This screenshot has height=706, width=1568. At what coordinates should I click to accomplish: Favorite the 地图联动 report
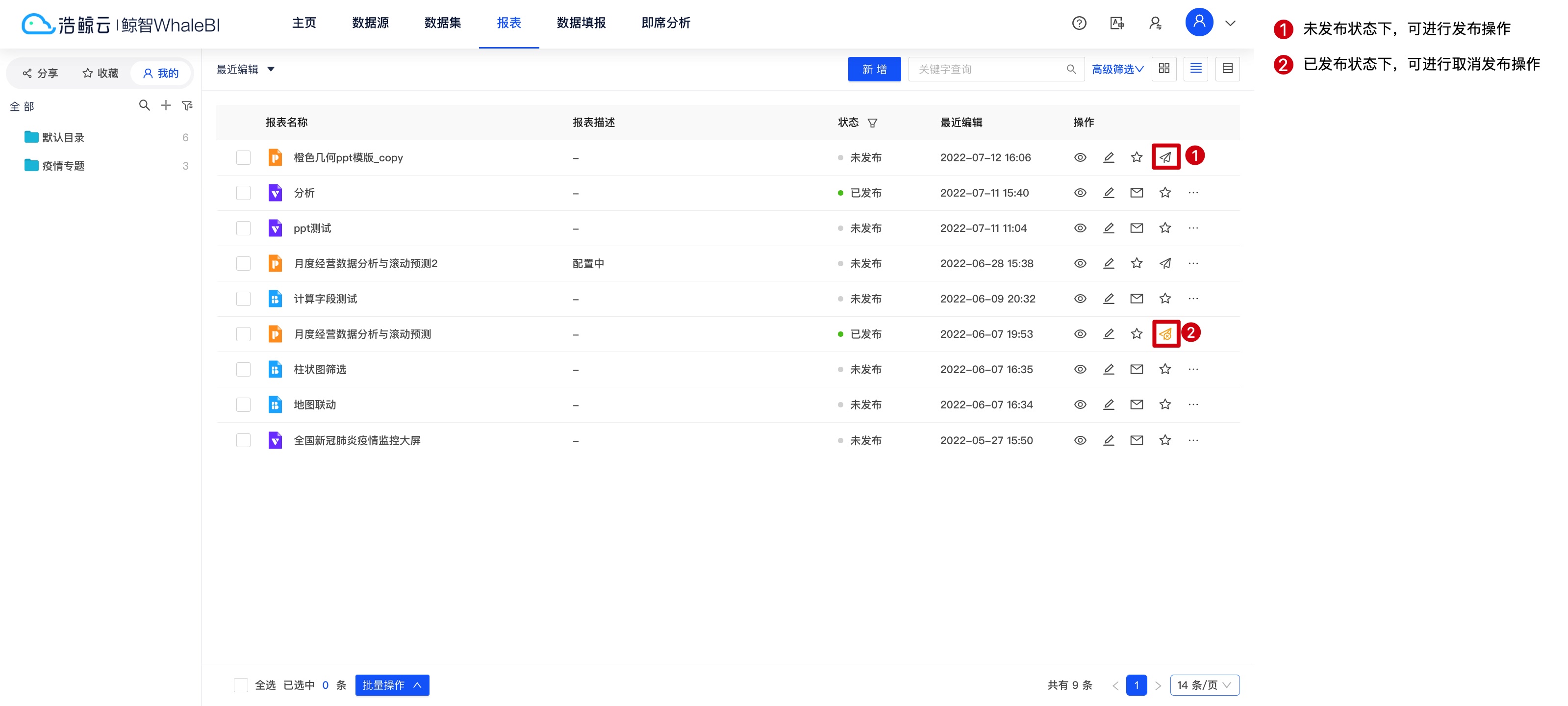[x=1165, y=405]
